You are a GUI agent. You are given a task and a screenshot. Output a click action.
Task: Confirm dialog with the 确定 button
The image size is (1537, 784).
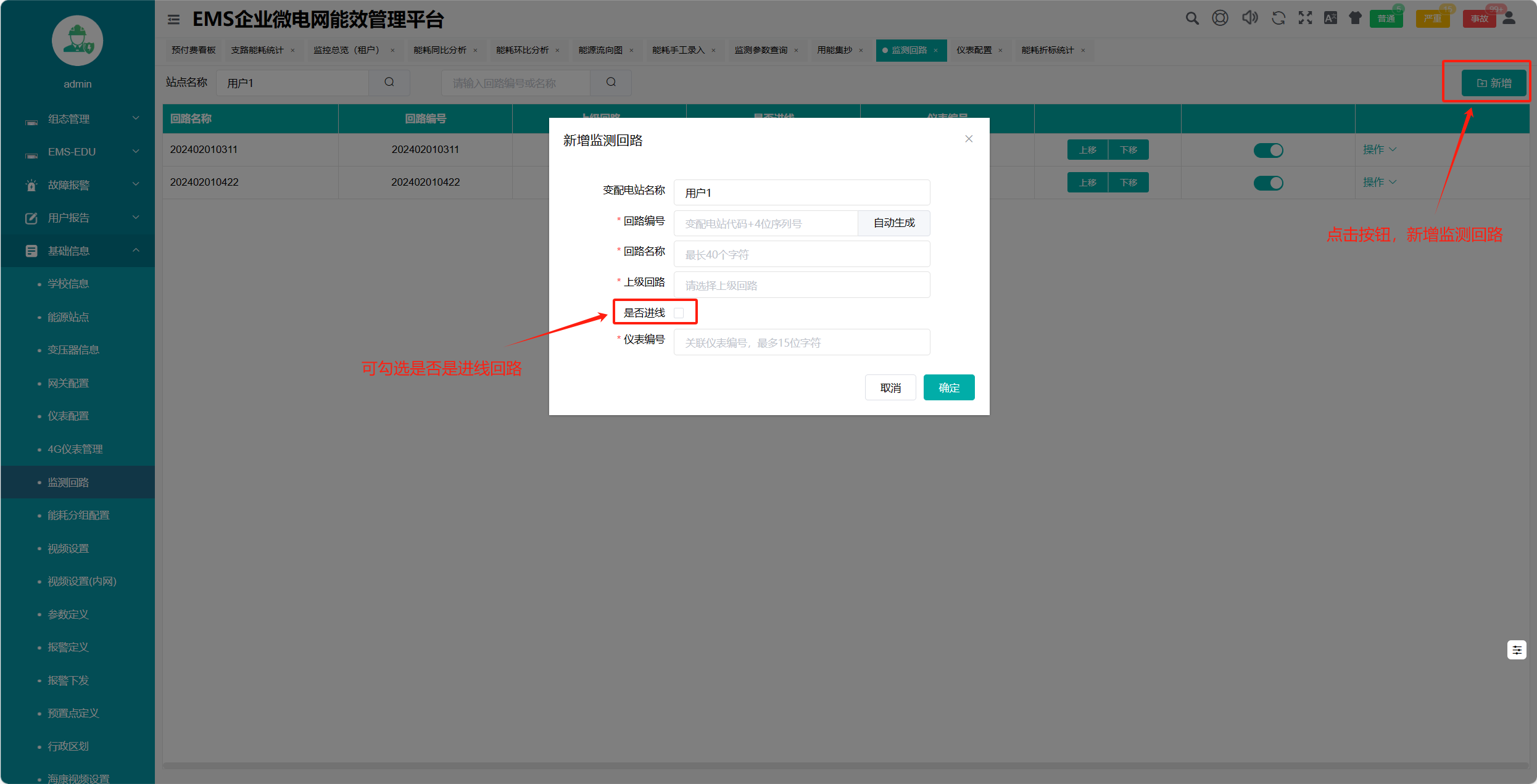click(x=948, y=387)
